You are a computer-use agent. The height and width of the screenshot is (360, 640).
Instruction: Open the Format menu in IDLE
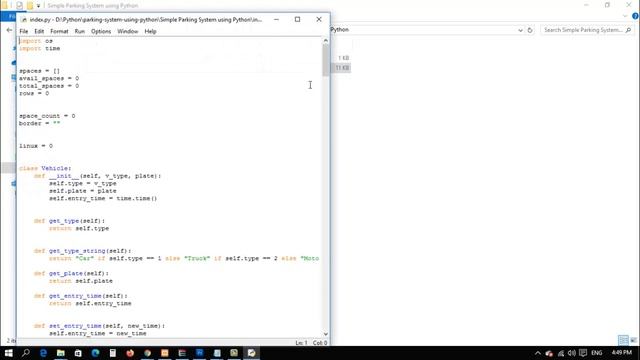(x=59, y=31)
